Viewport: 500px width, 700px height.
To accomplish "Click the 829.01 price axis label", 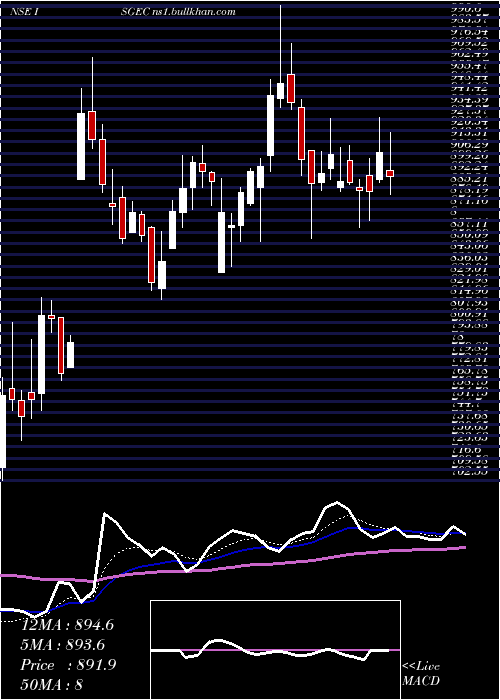I will tap(468, 269).
